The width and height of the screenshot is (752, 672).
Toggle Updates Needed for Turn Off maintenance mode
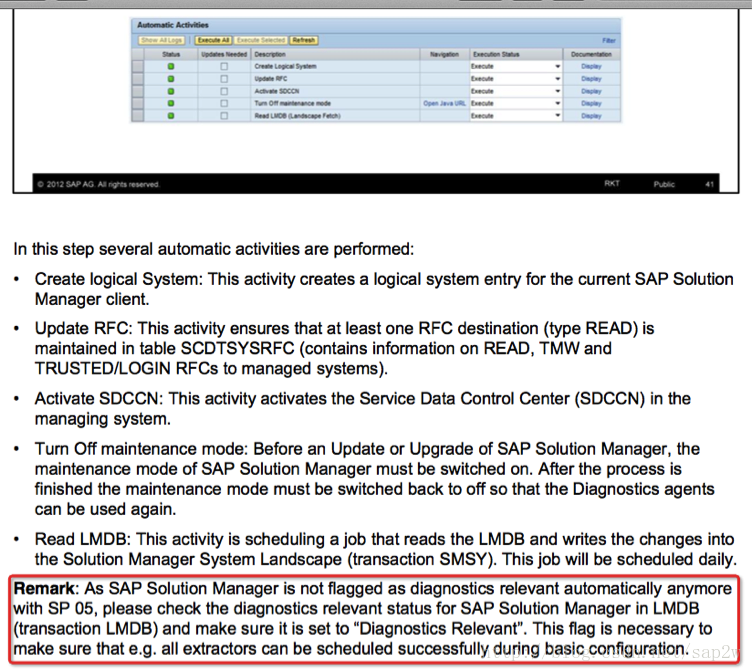pyautogui.click(x=224, y=103)
